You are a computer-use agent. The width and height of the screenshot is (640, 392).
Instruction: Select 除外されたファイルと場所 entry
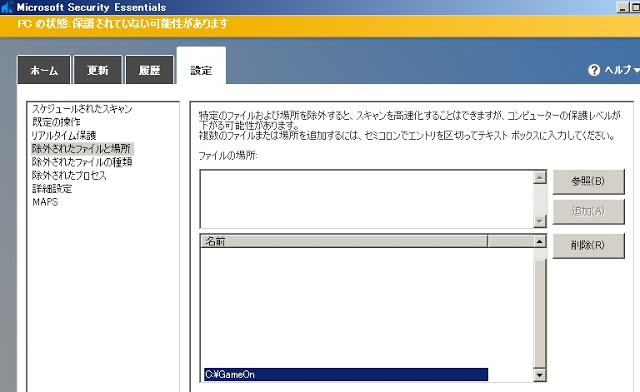[x=82, y=148]
